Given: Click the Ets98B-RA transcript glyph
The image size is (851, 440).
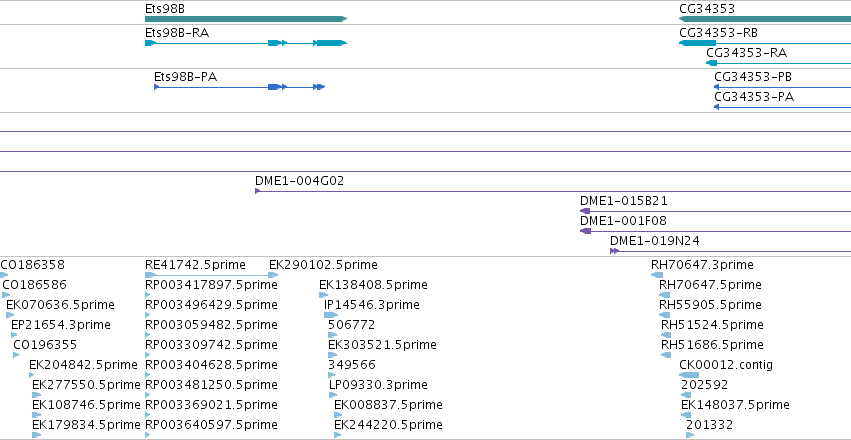Looking at the screenshot, I should click(x=246, y=43).
